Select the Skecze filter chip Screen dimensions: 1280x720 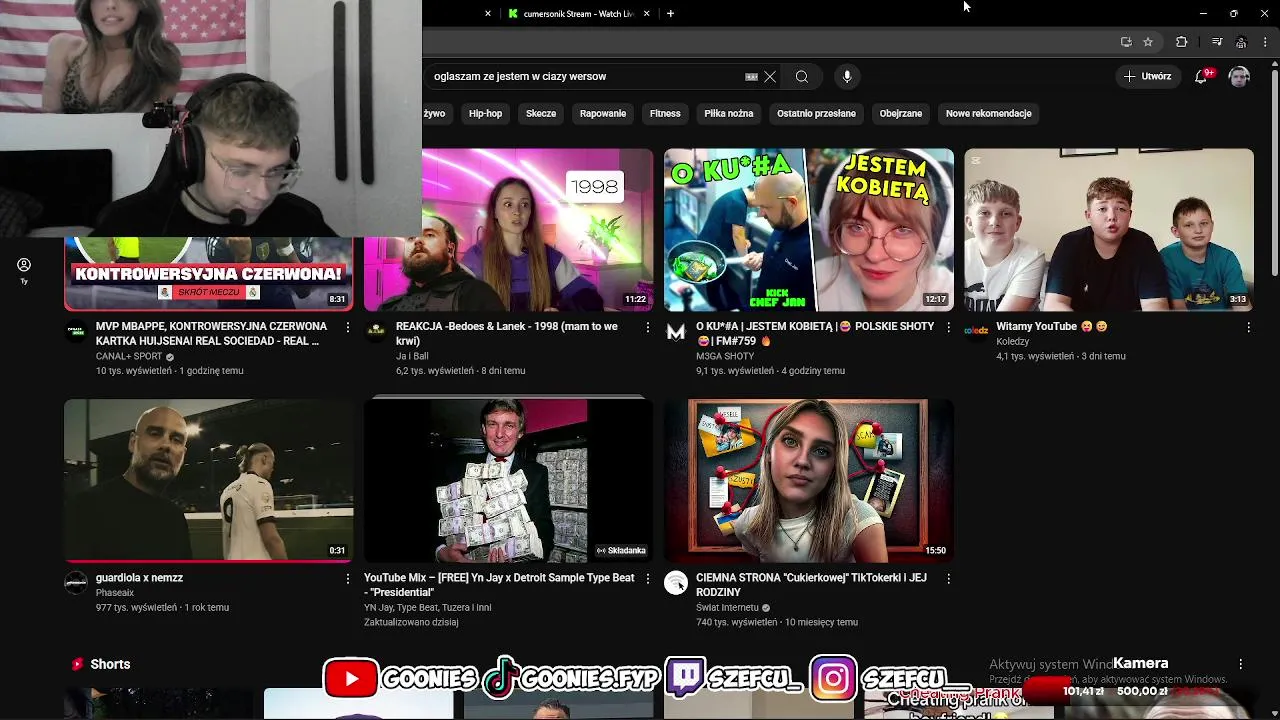tap(541, 114)
